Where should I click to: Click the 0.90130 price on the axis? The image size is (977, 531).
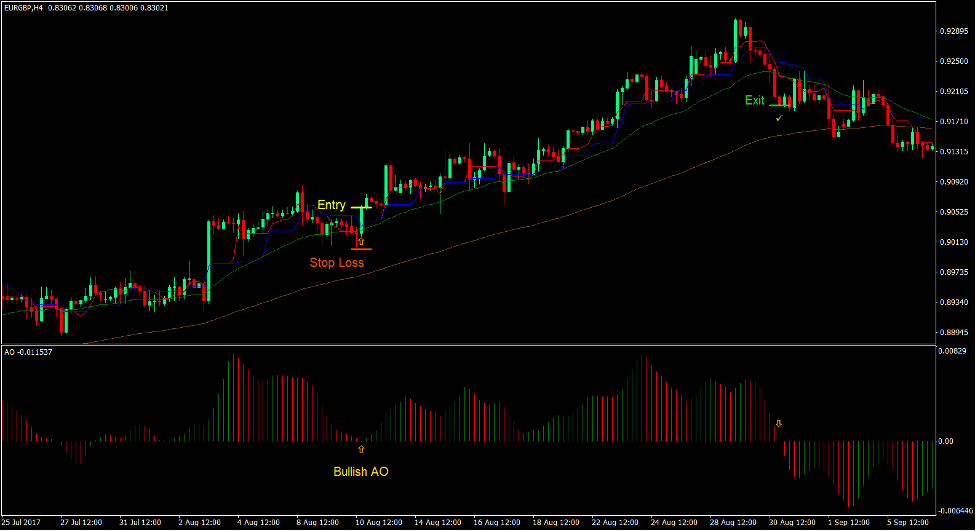tap(953, 242)
